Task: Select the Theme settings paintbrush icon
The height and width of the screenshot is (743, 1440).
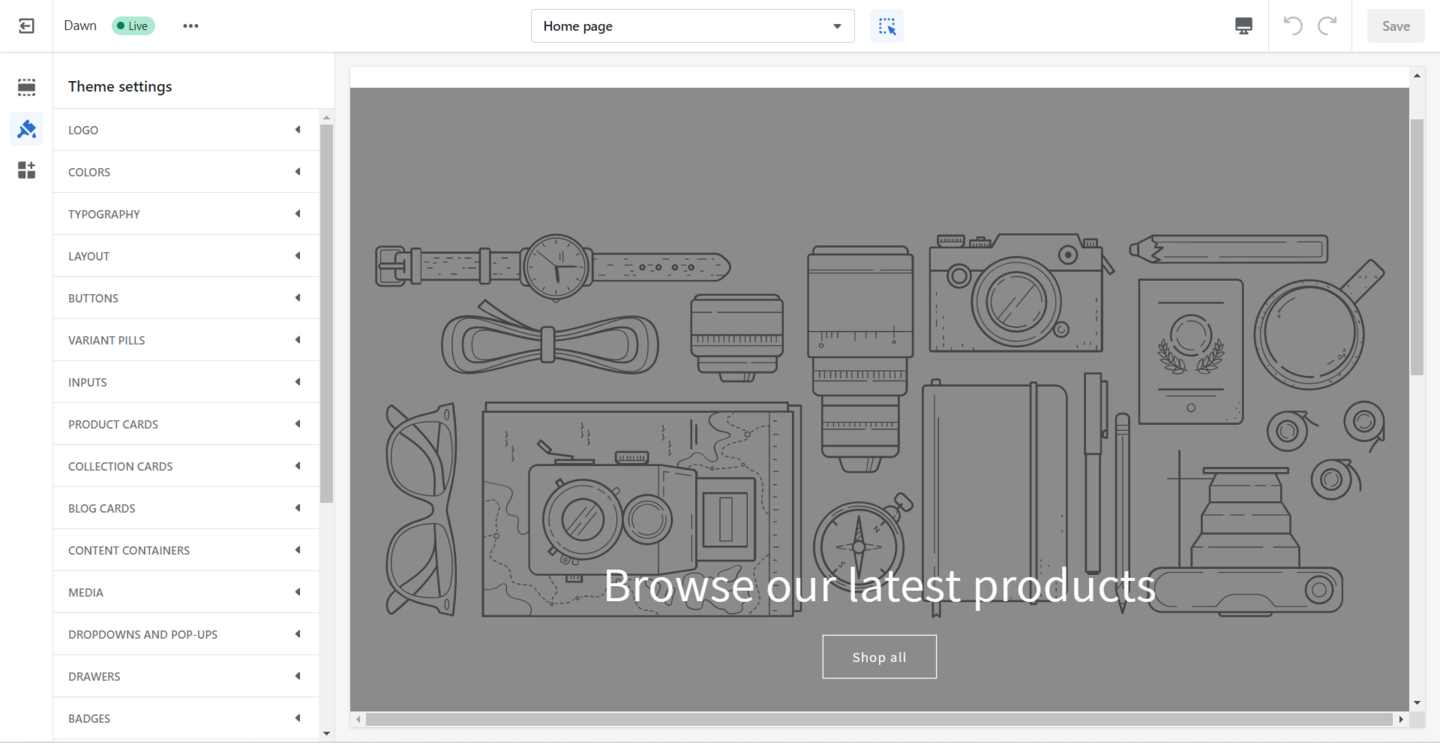Action: pos(26,129)
